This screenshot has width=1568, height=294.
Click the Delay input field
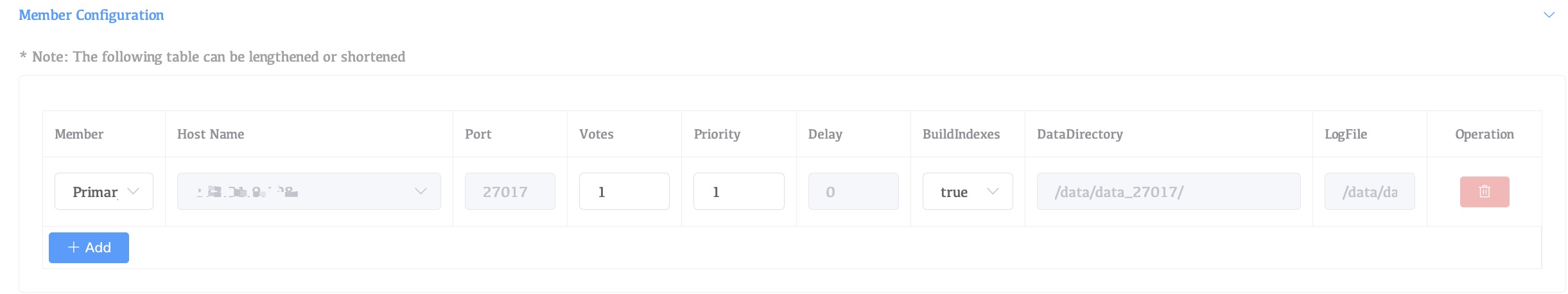point(853,191)
